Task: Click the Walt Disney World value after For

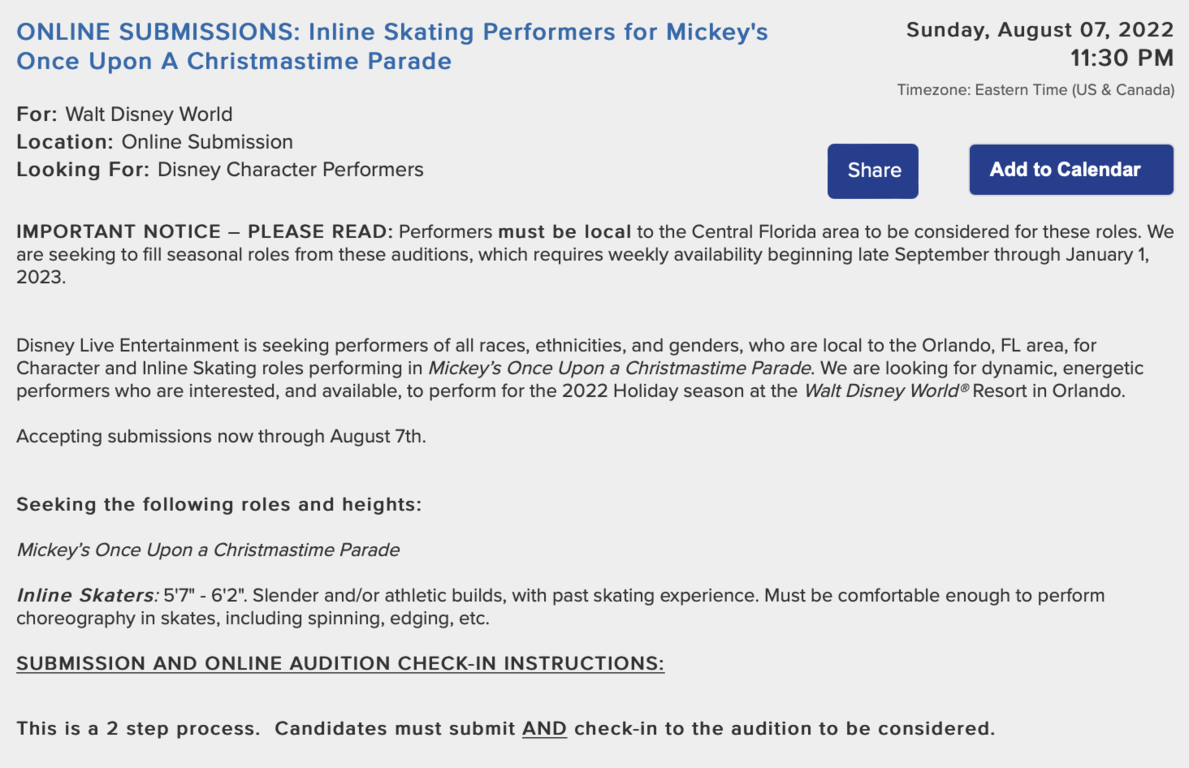Action: click(149, 114)
